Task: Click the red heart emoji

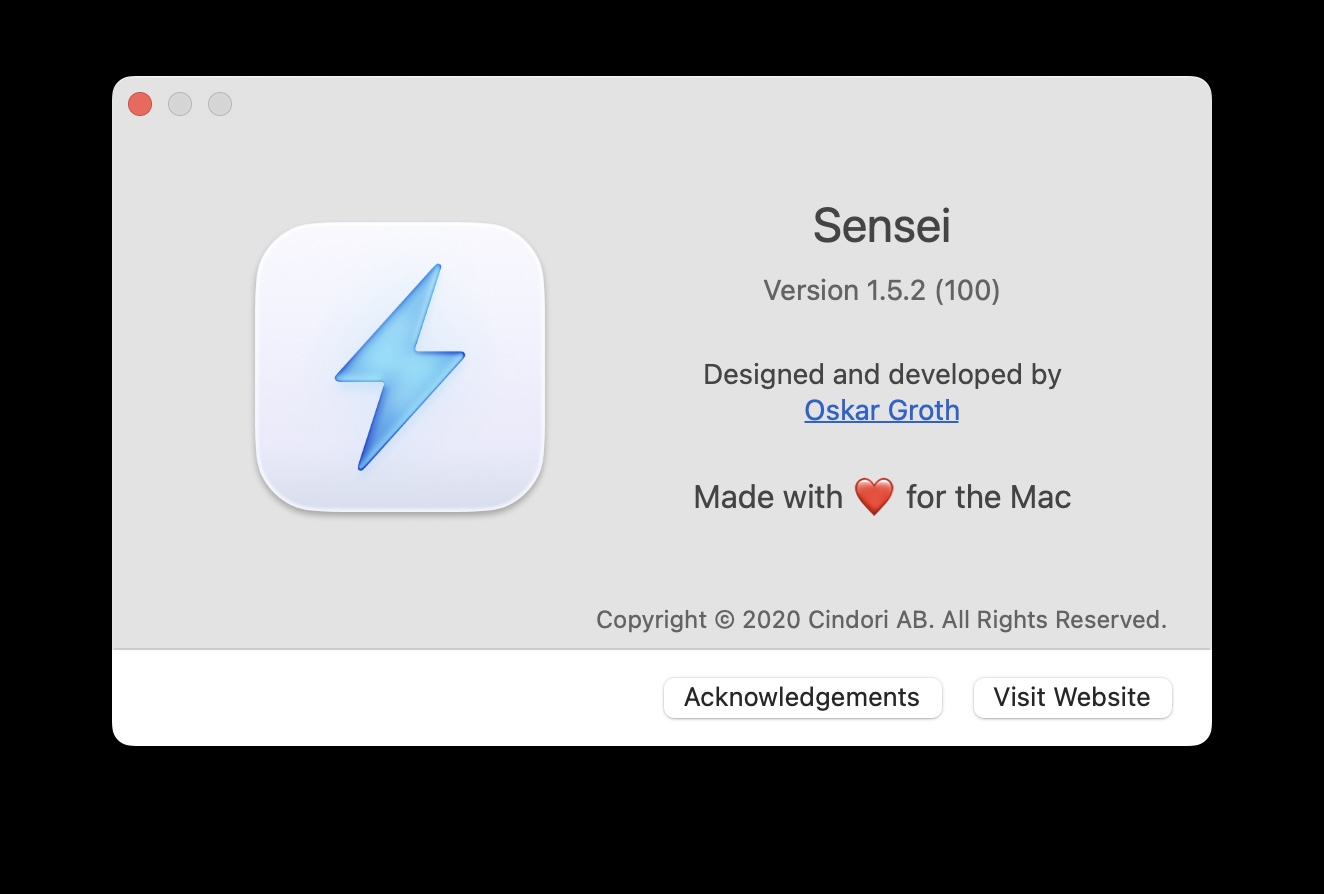Action: pyautogui.click(x=874, y=497)
